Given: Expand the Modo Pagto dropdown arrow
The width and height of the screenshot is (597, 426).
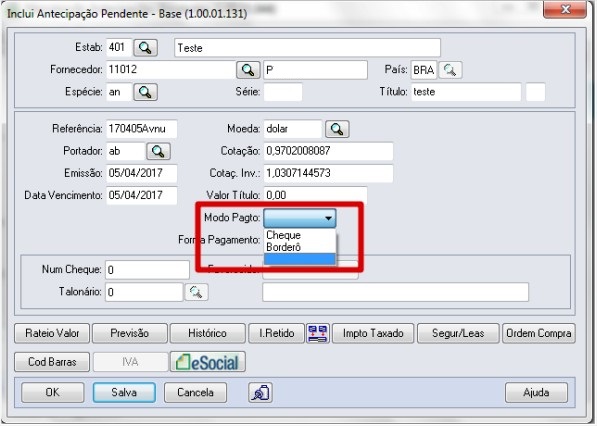Looking at the screenshot, I should coord(328,218).
